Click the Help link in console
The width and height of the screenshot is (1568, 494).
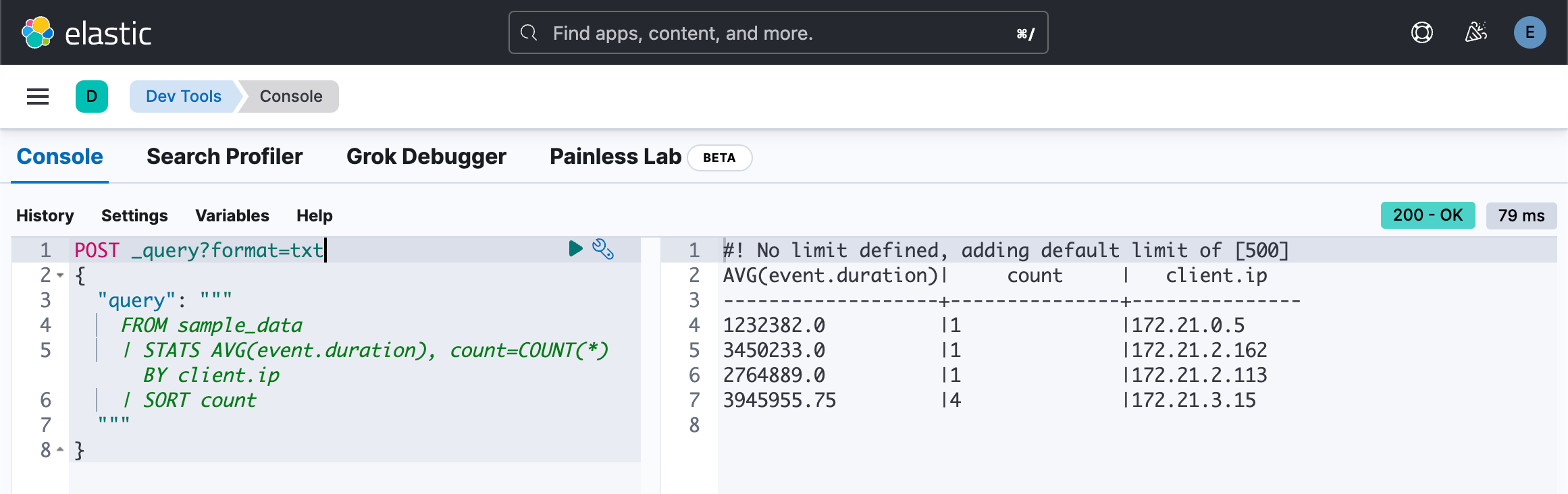coord(315,215)
